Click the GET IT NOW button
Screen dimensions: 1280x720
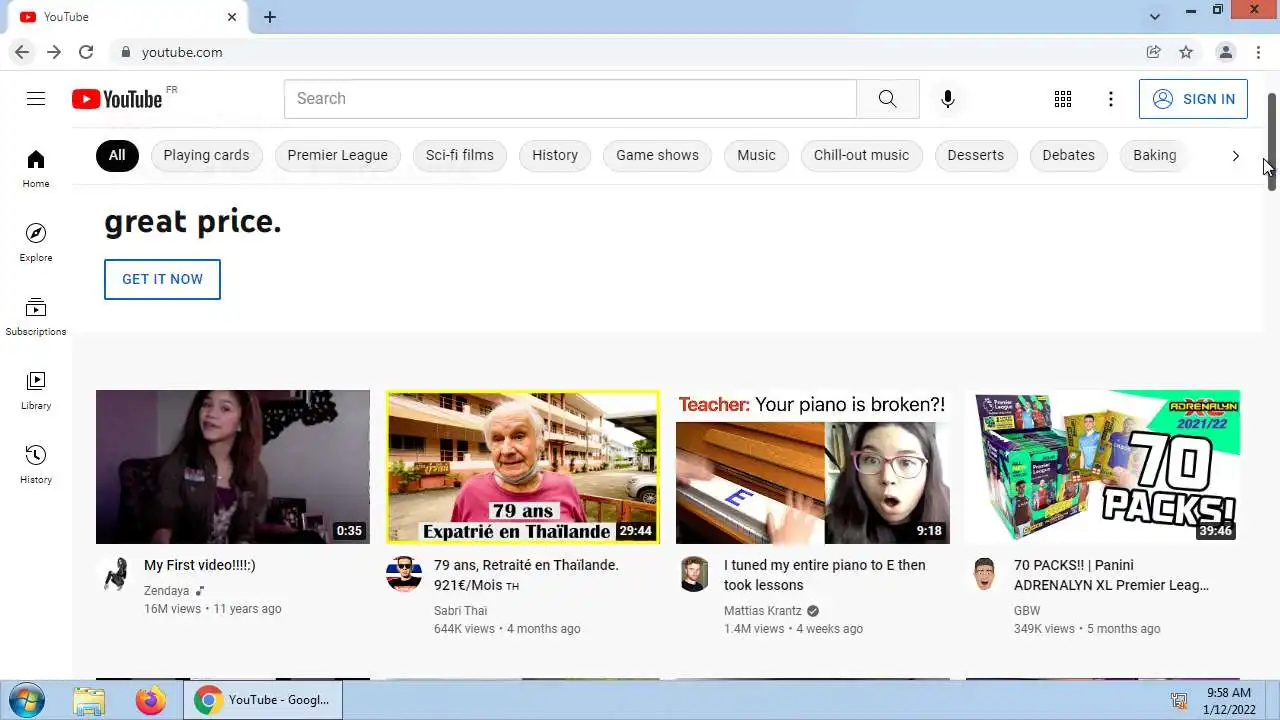(162, 279)
